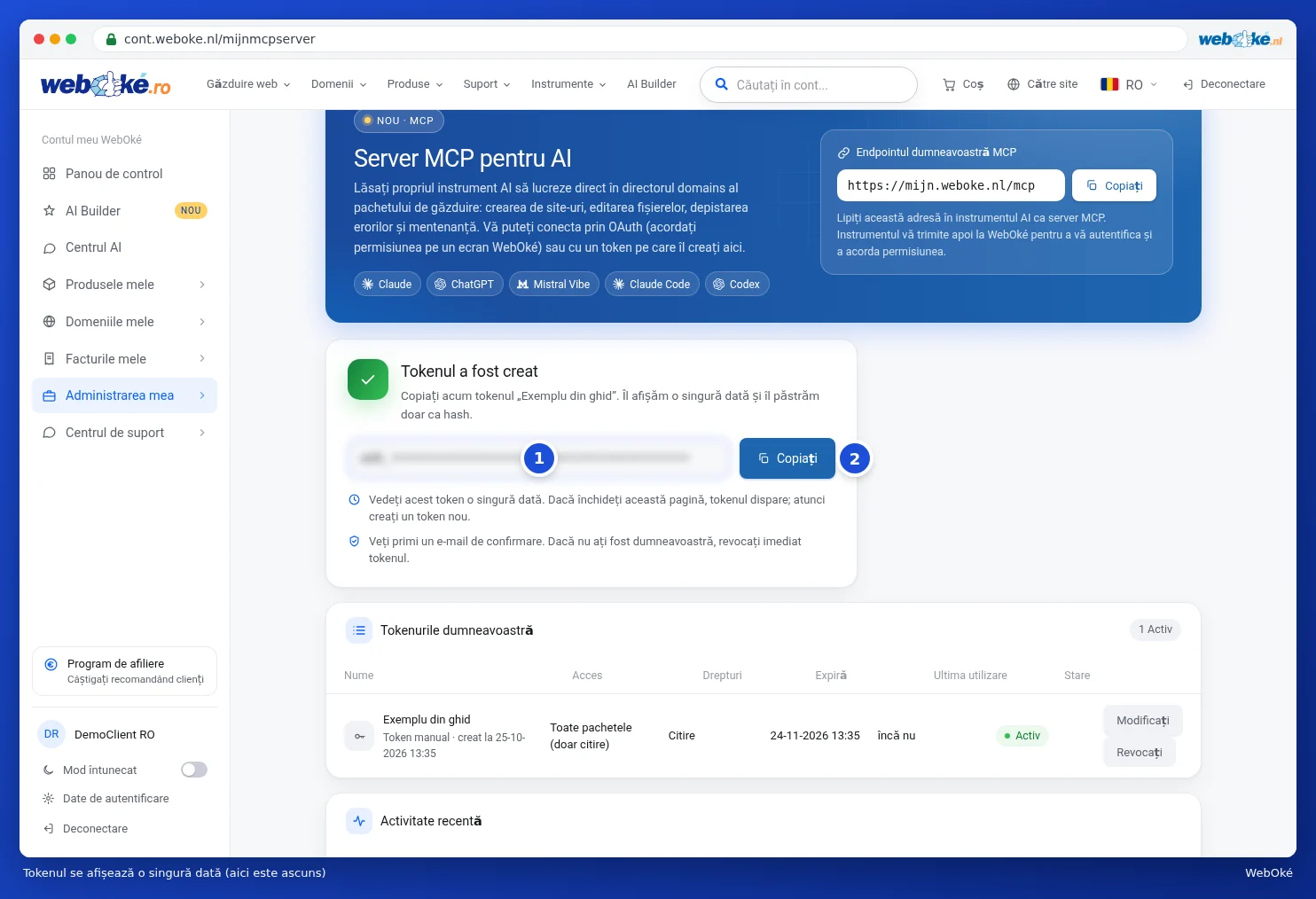Screen dimensions: 1316x899
Task: Click the AI Builder star icon
Action: pyautogui.click(x=50, y=211)
